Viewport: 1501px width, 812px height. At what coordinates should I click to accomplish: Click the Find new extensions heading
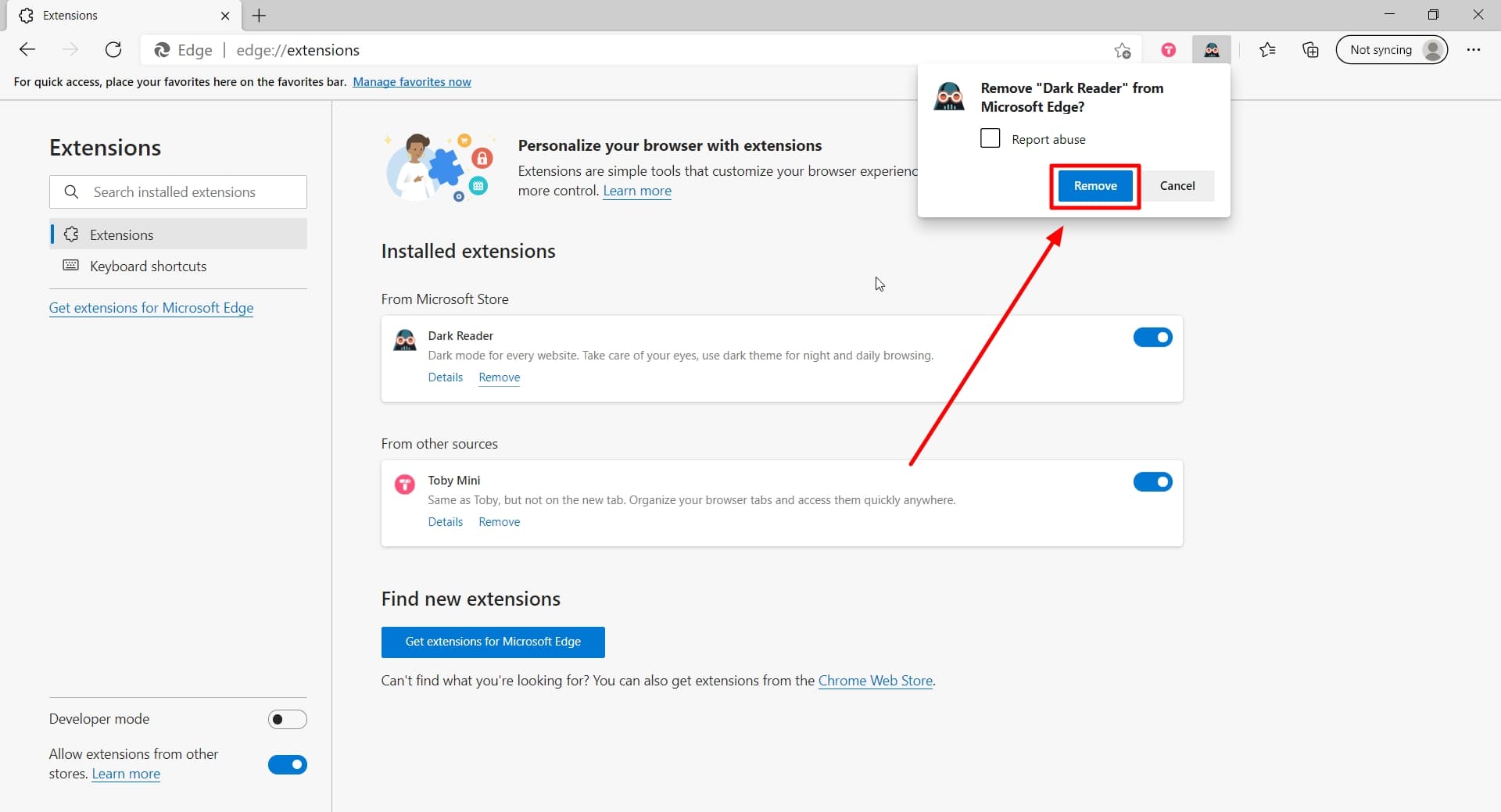tap(471, 599)
